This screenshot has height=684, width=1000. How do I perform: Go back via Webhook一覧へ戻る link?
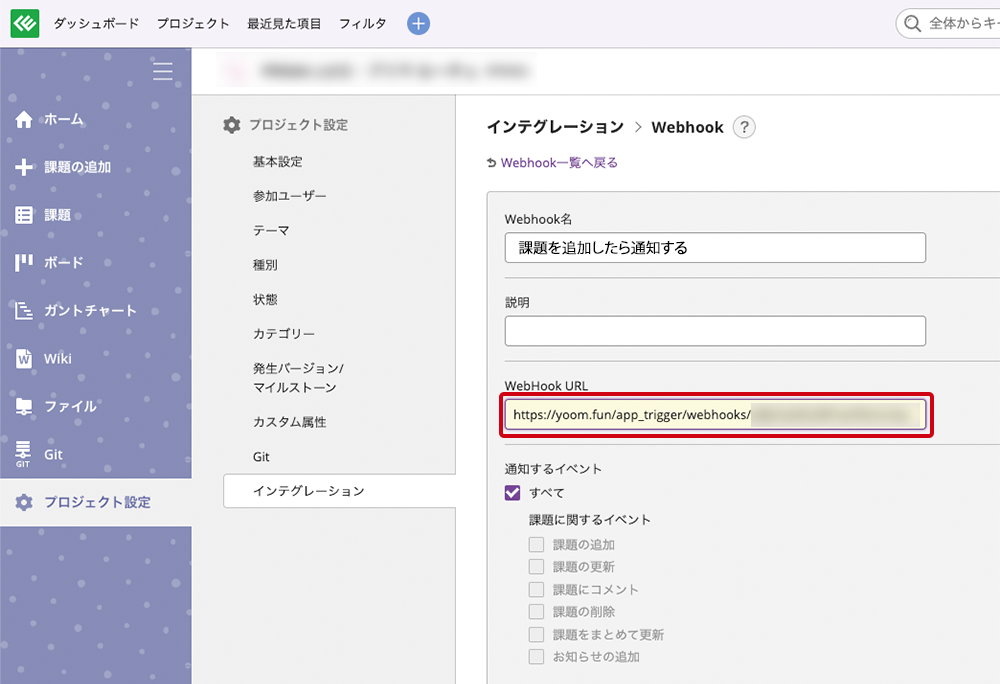[x=558, y=162]
